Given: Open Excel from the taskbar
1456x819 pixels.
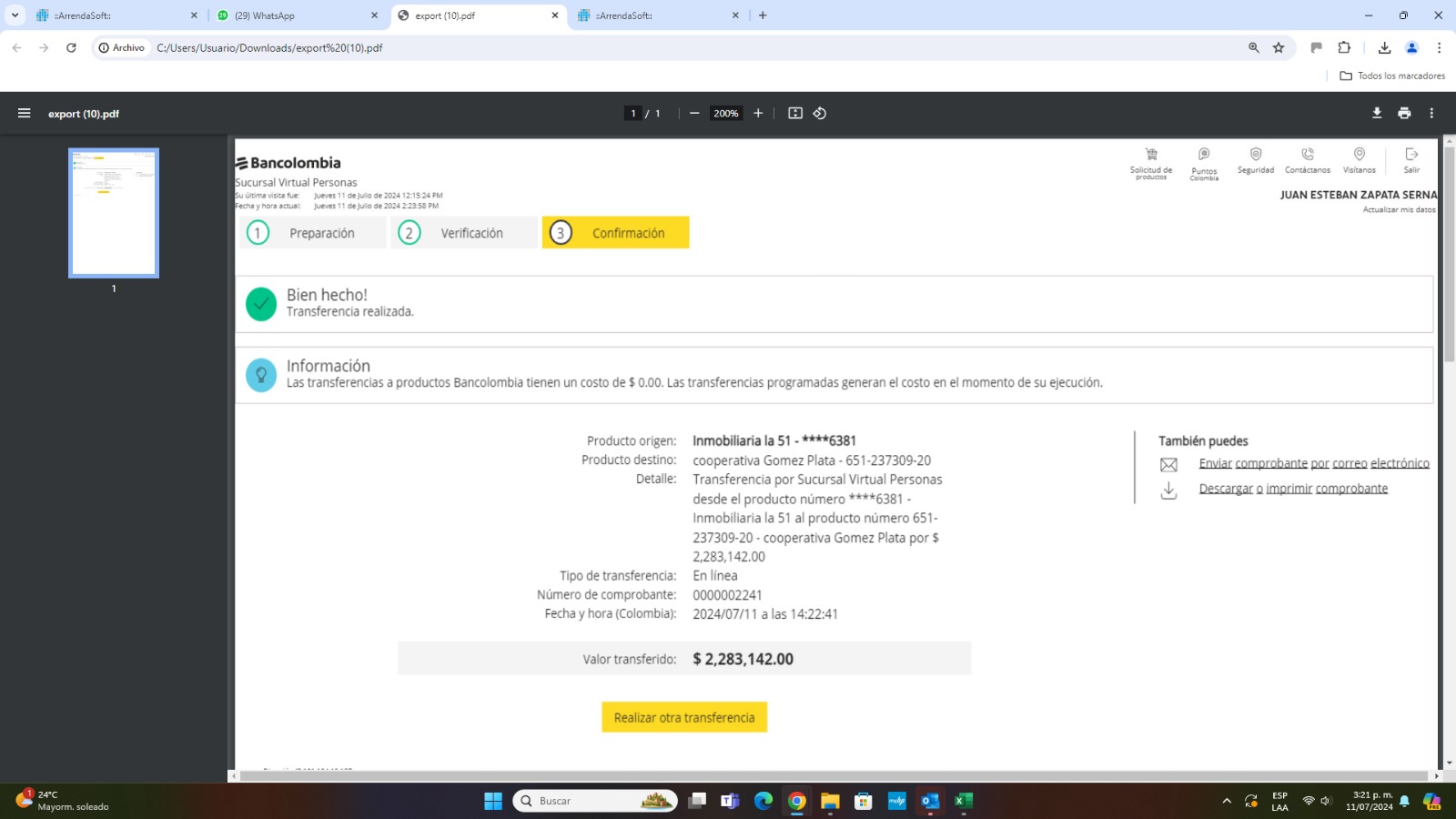Looking at the screenshot, I should [964, 801].
